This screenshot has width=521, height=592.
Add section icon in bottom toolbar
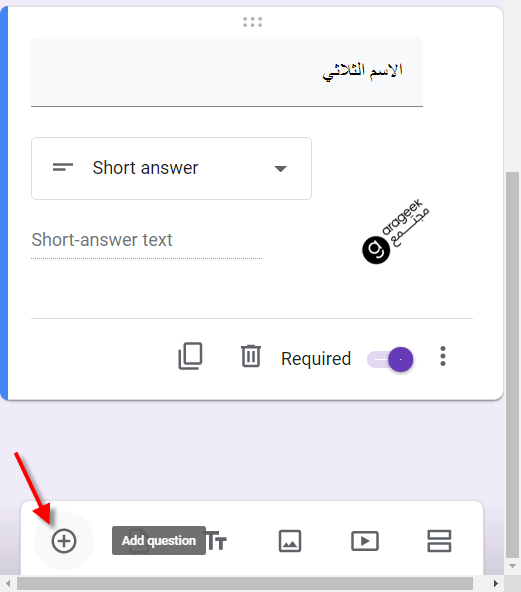click(439, 541)
